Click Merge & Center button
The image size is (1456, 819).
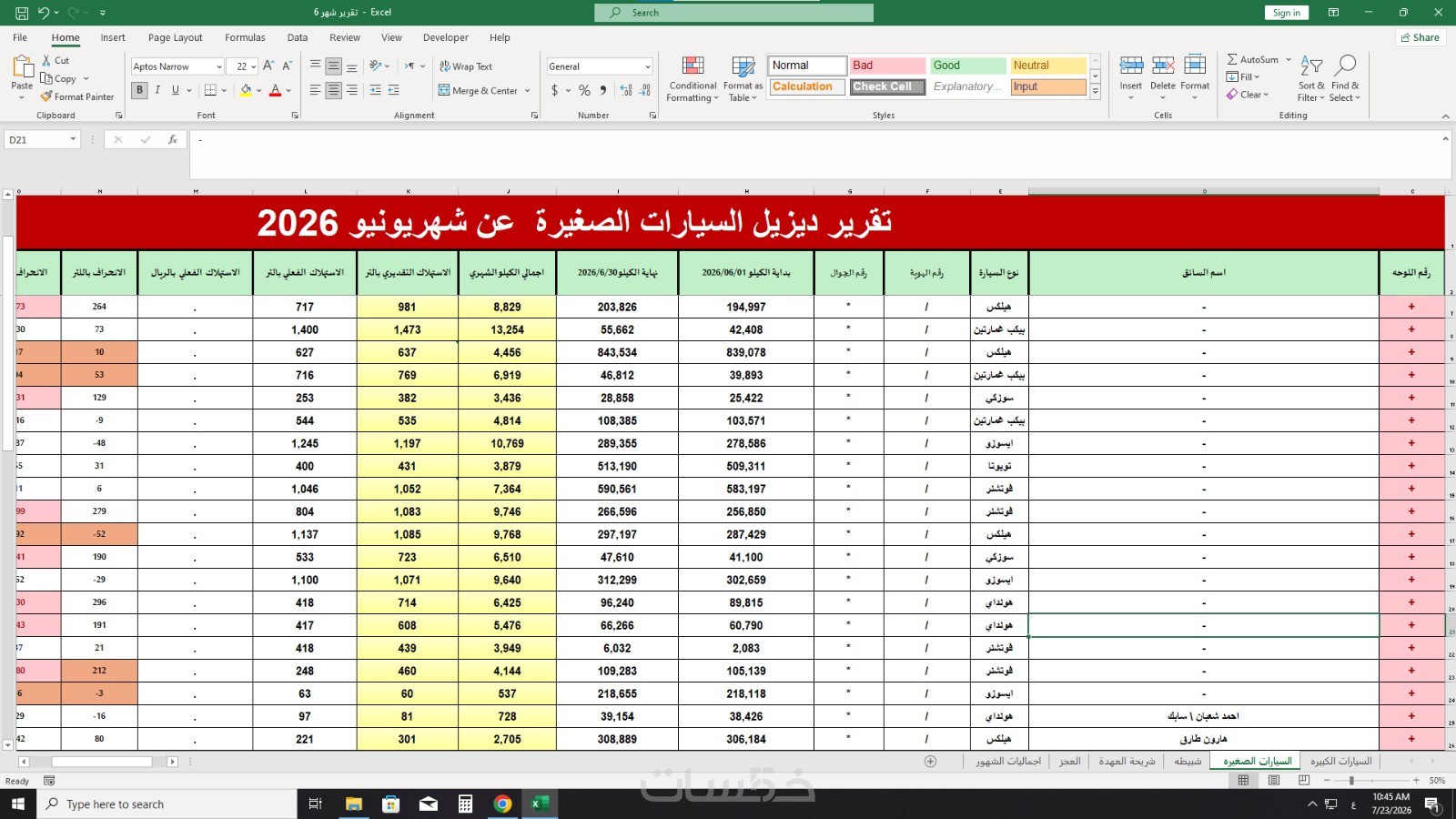(478, 90)
